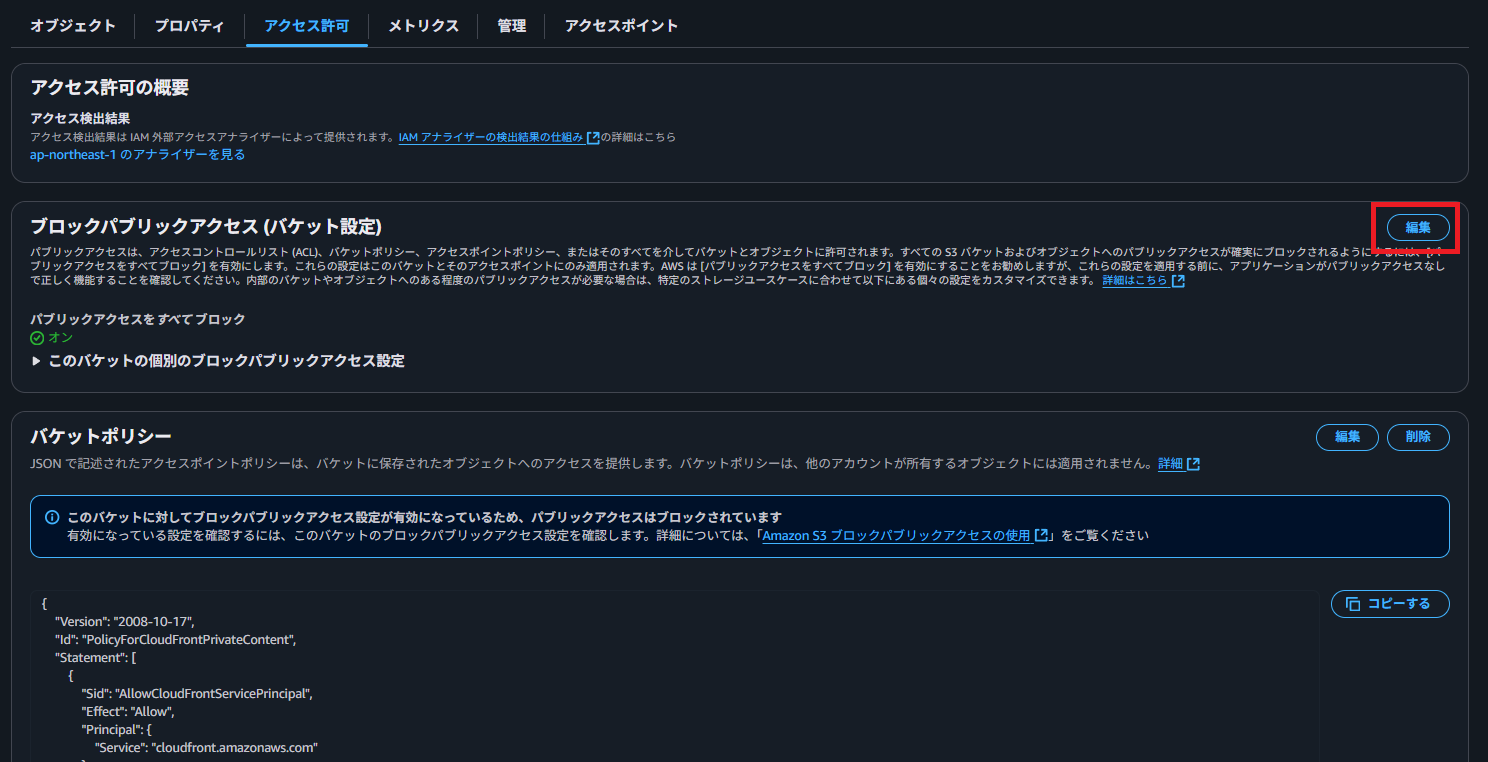Click 編集 in the バケットポリシー section
This screenshot has width=1488, height=762.
tap(1347, 437)
